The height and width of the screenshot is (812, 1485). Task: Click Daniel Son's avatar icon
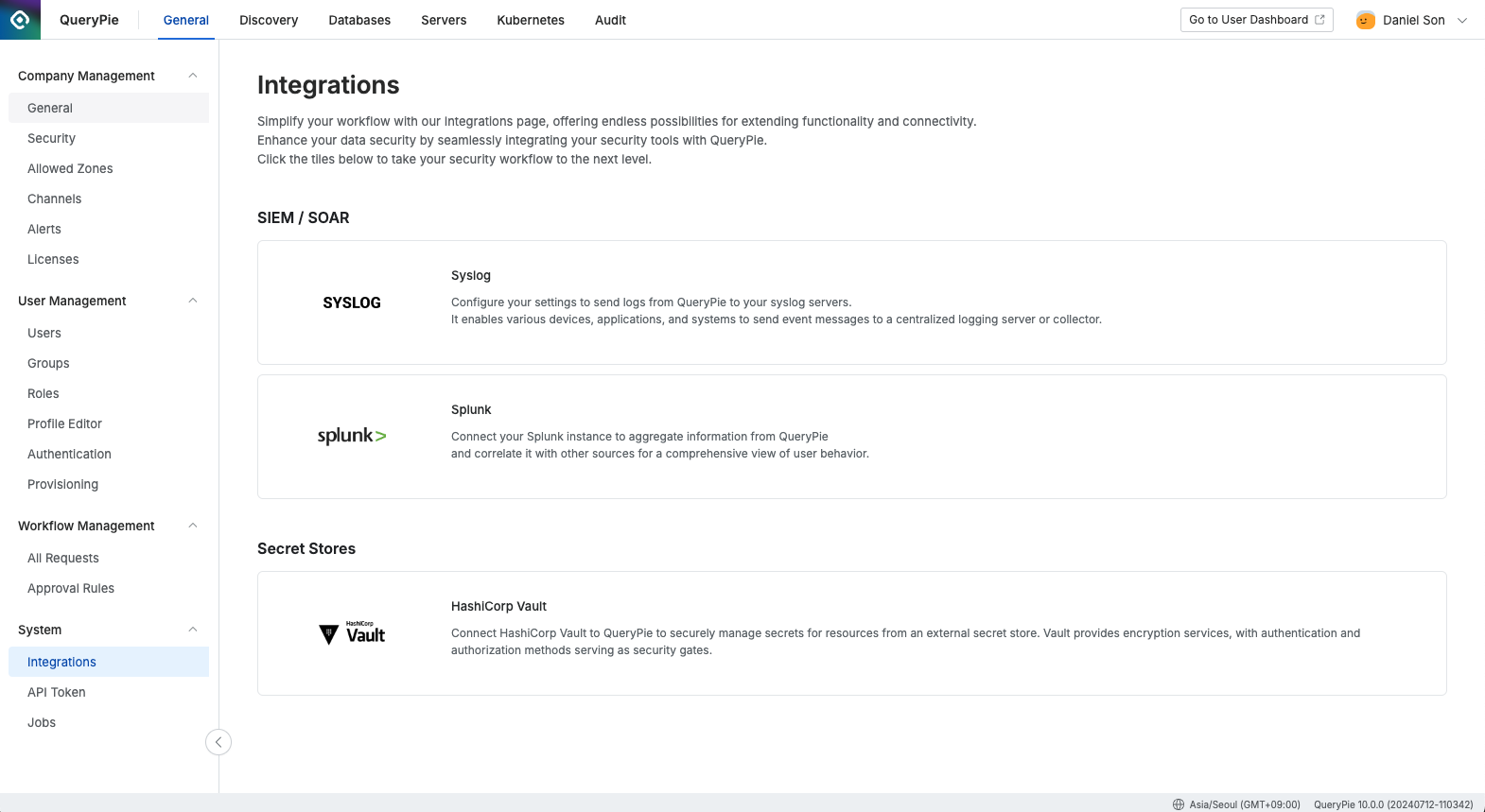pos(1365,20)
